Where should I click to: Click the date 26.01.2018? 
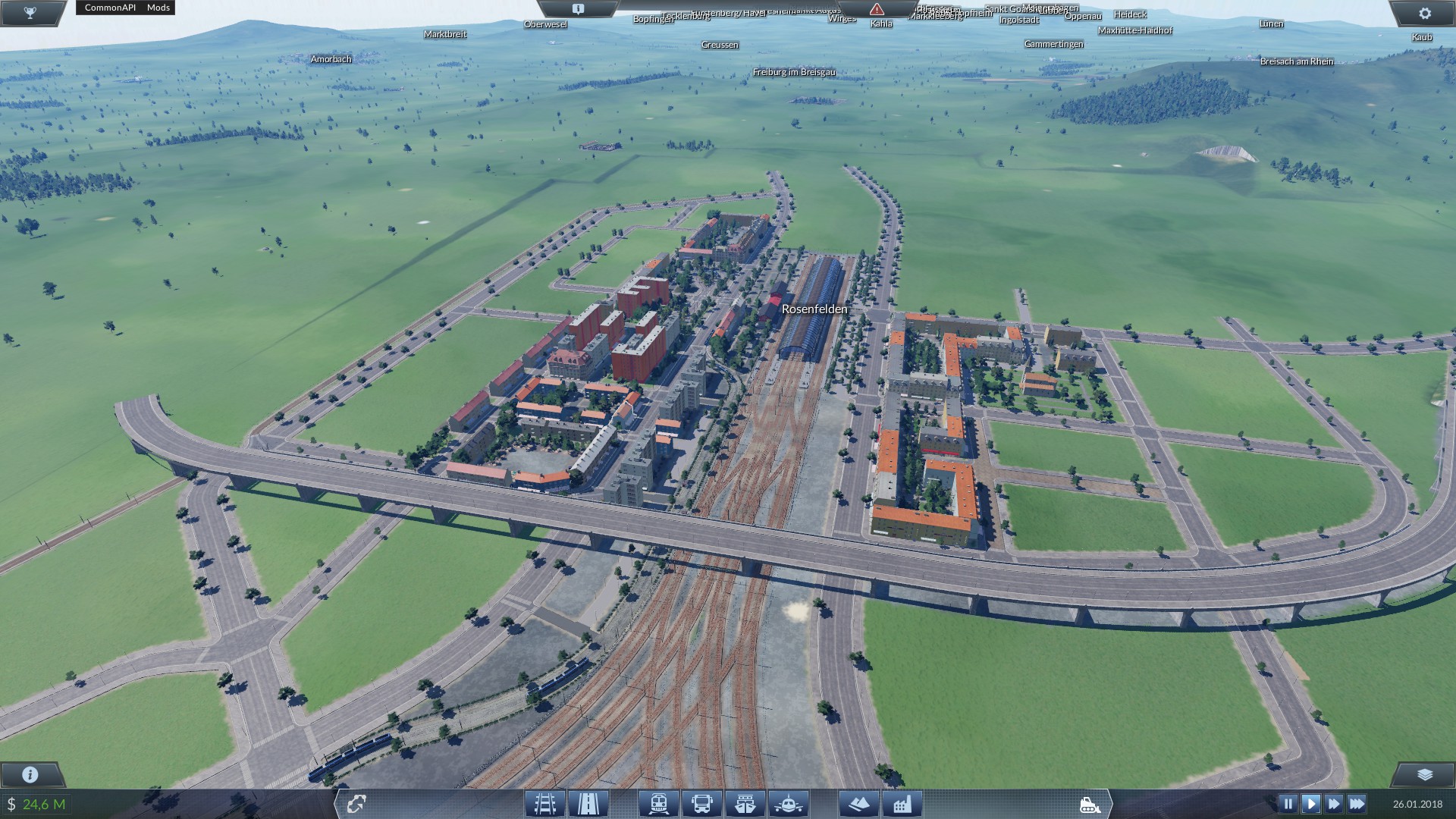pos(1417,804)
